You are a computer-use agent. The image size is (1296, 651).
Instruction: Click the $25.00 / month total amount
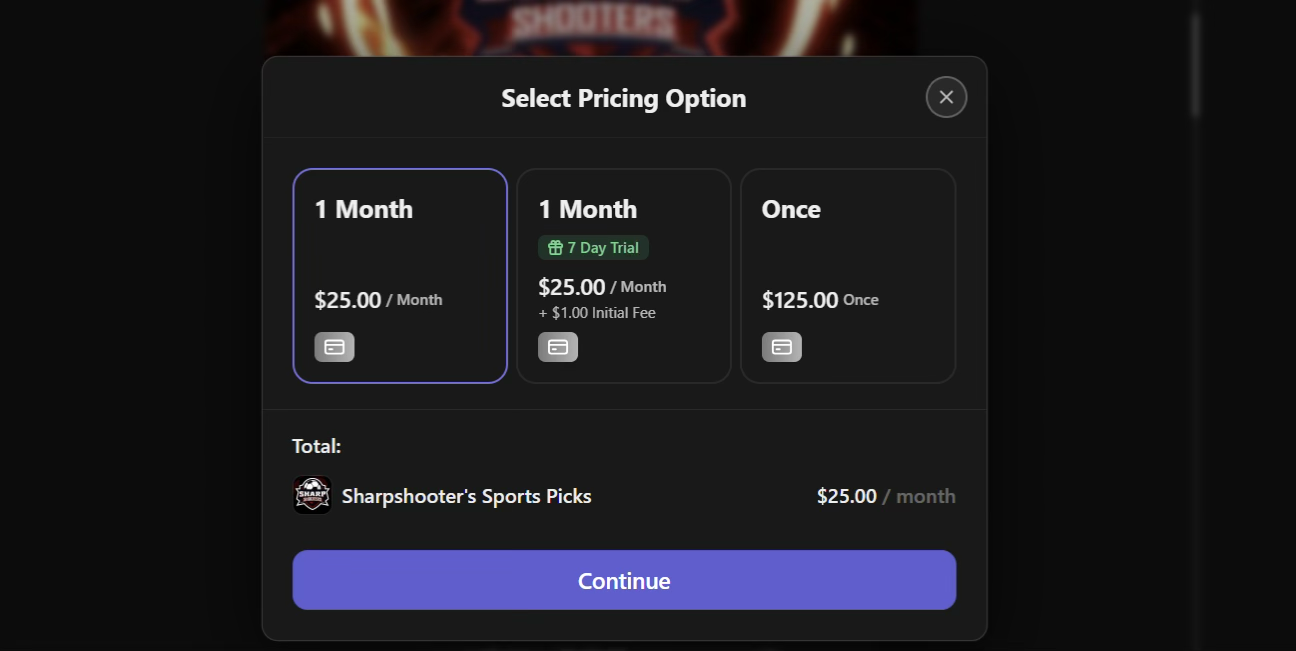coord(885,496)
